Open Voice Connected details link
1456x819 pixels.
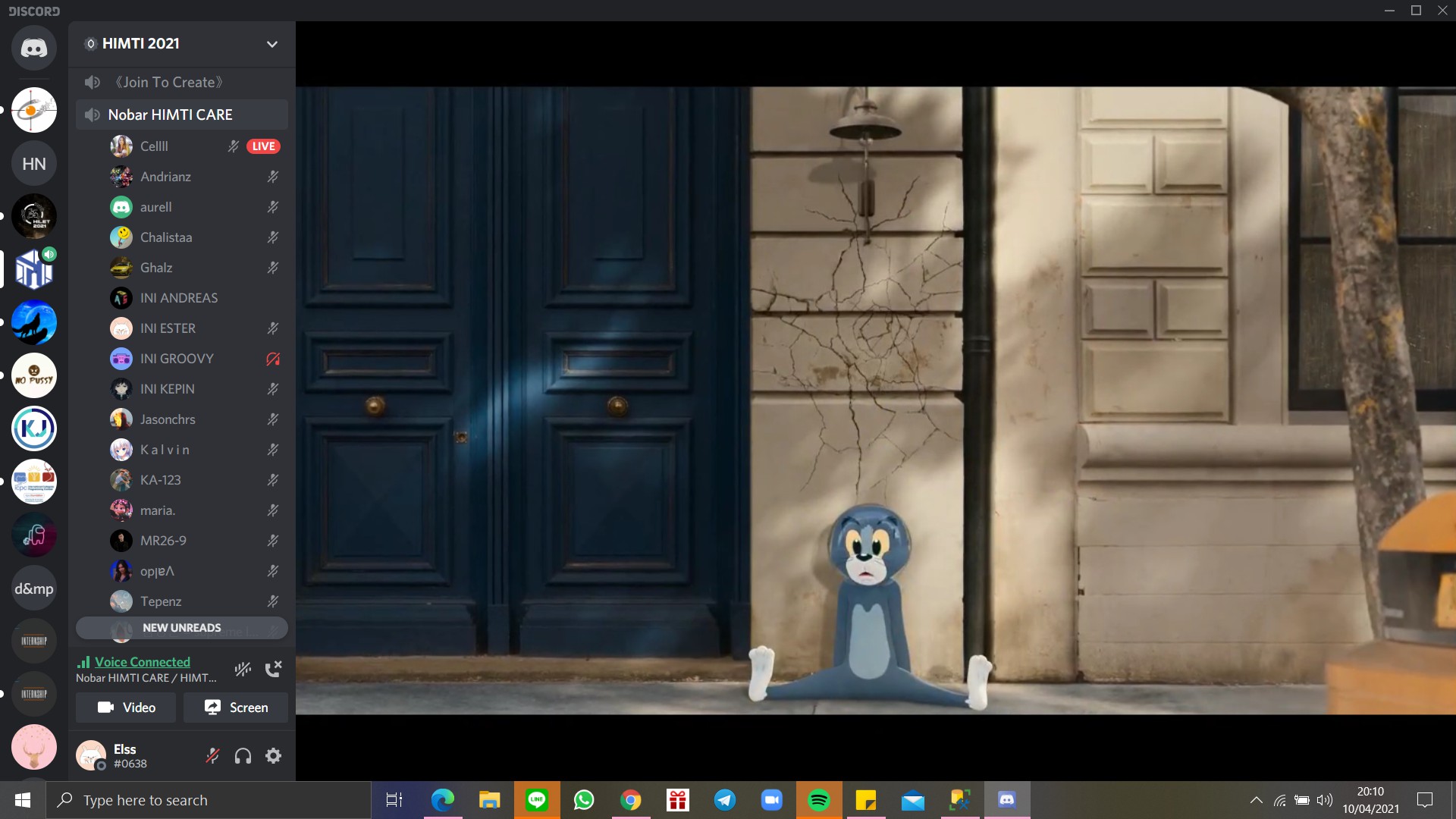click(143, 662)
